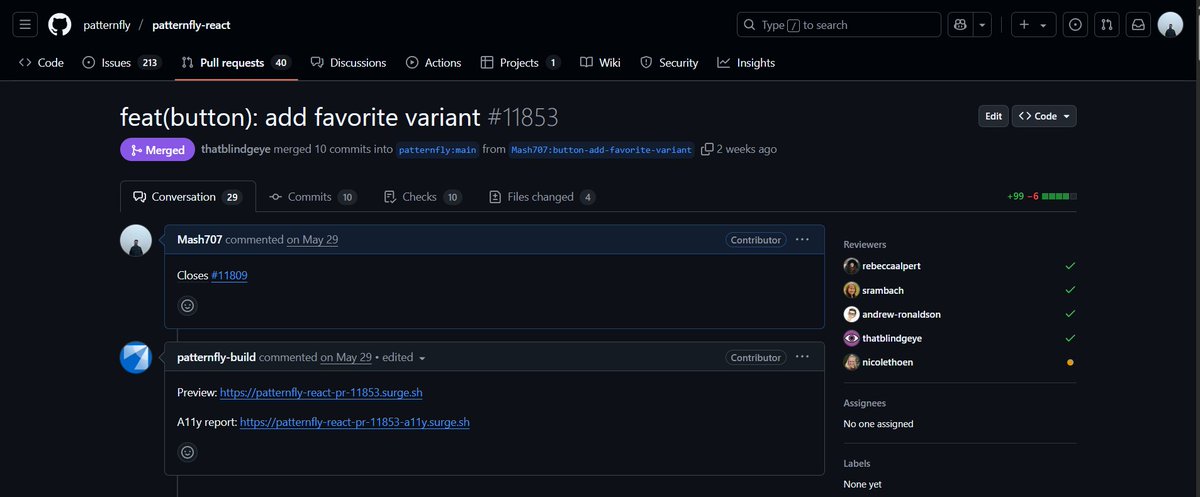Open the surge.sh Preview link
This screenshot has width=1200, height=497.
(321, 392)
